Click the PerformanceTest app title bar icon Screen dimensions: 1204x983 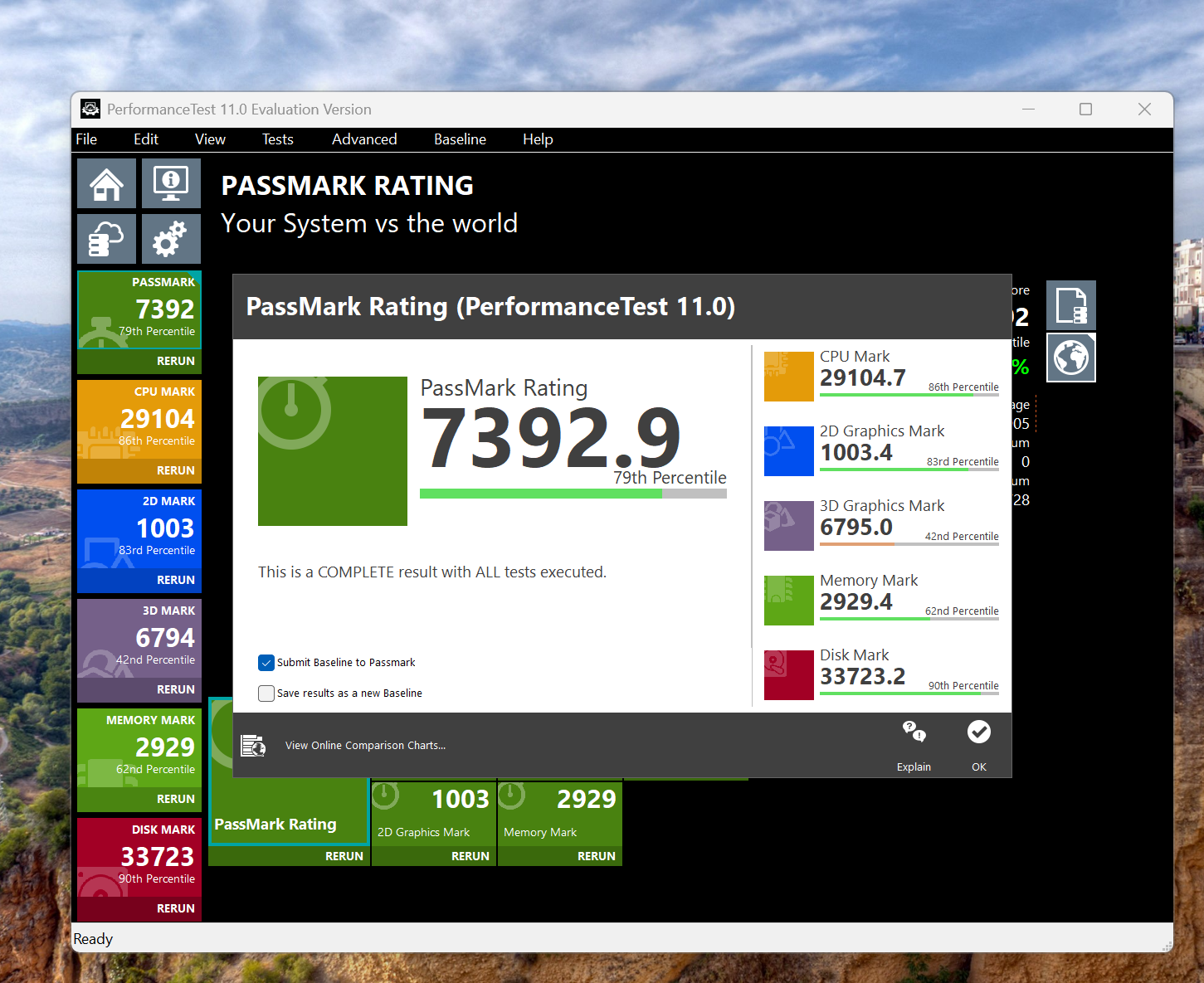pyautogui.click(x=90, y=109)
